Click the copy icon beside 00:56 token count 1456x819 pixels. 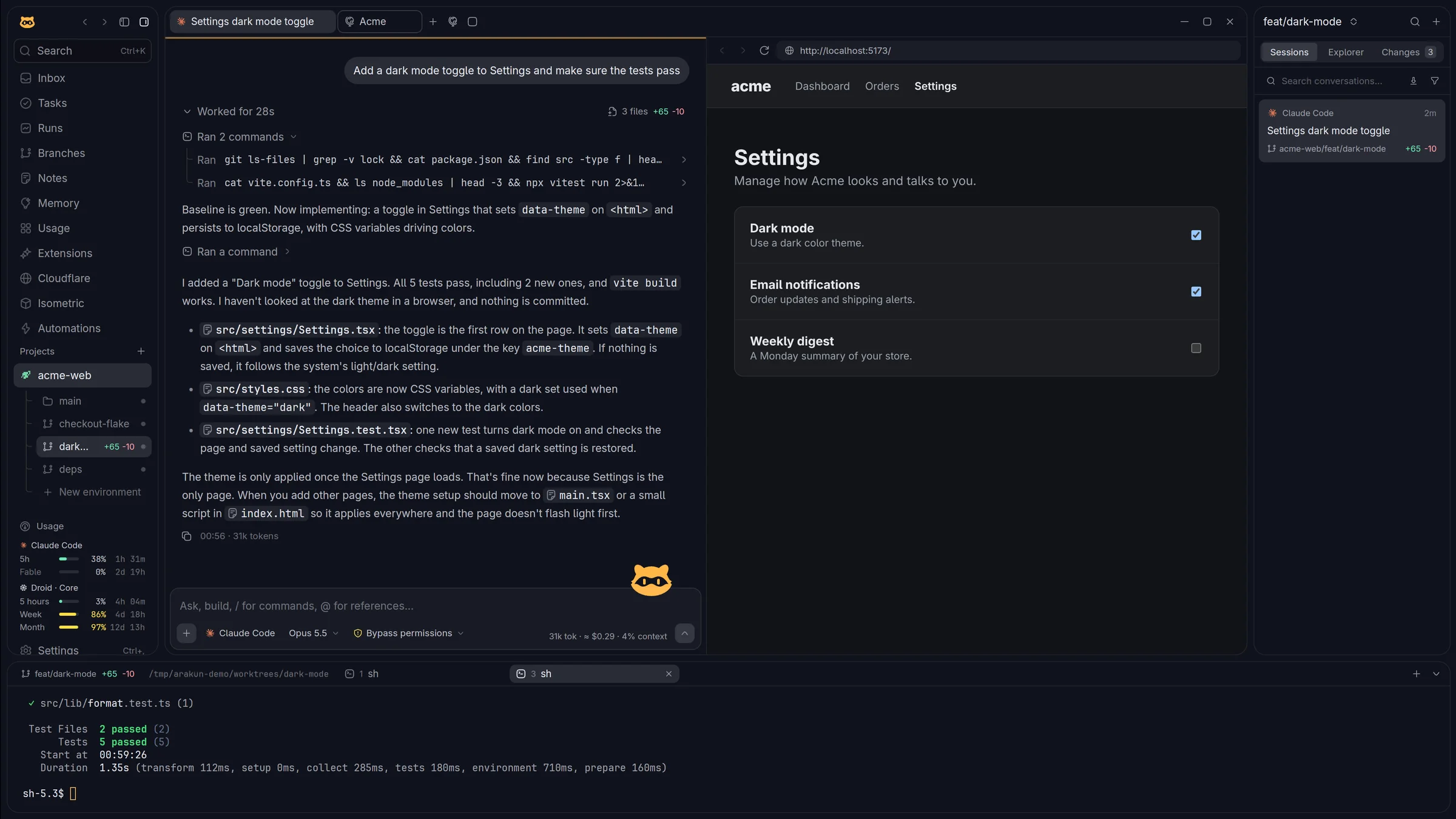(x=187, y=536)
